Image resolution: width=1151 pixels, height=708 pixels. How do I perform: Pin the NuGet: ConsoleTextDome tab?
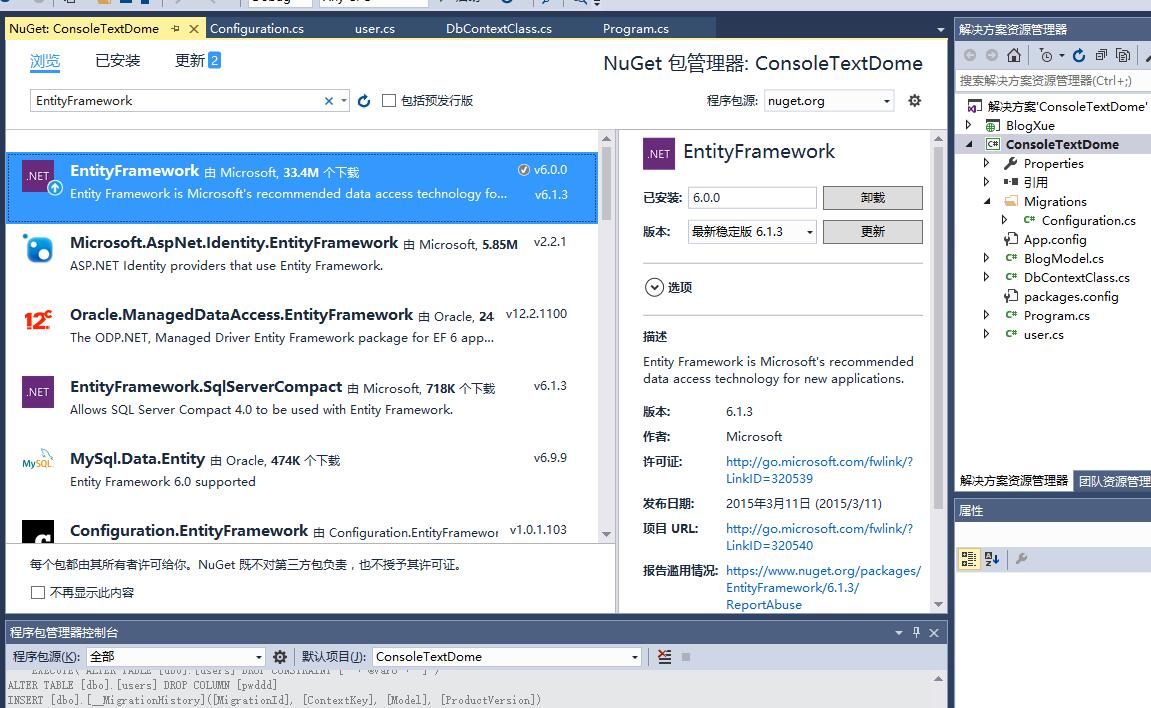point(175,29)
